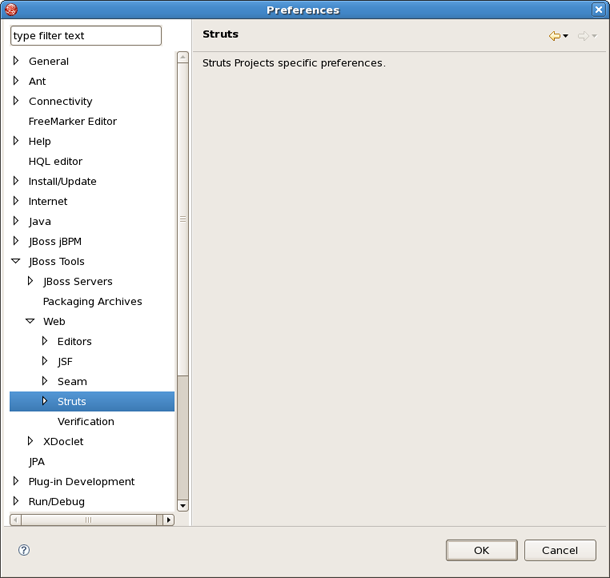Expand the selected Struts node
610x578 pixels.
[x=45, y=401]
